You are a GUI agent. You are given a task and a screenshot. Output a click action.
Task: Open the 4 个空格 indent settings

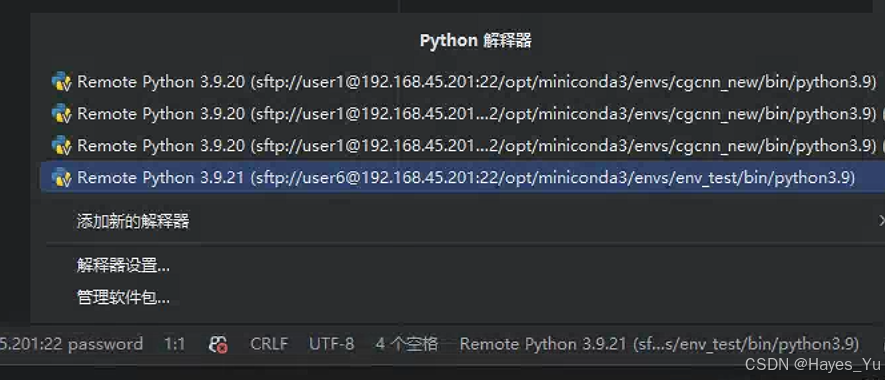tap(406, 344)
